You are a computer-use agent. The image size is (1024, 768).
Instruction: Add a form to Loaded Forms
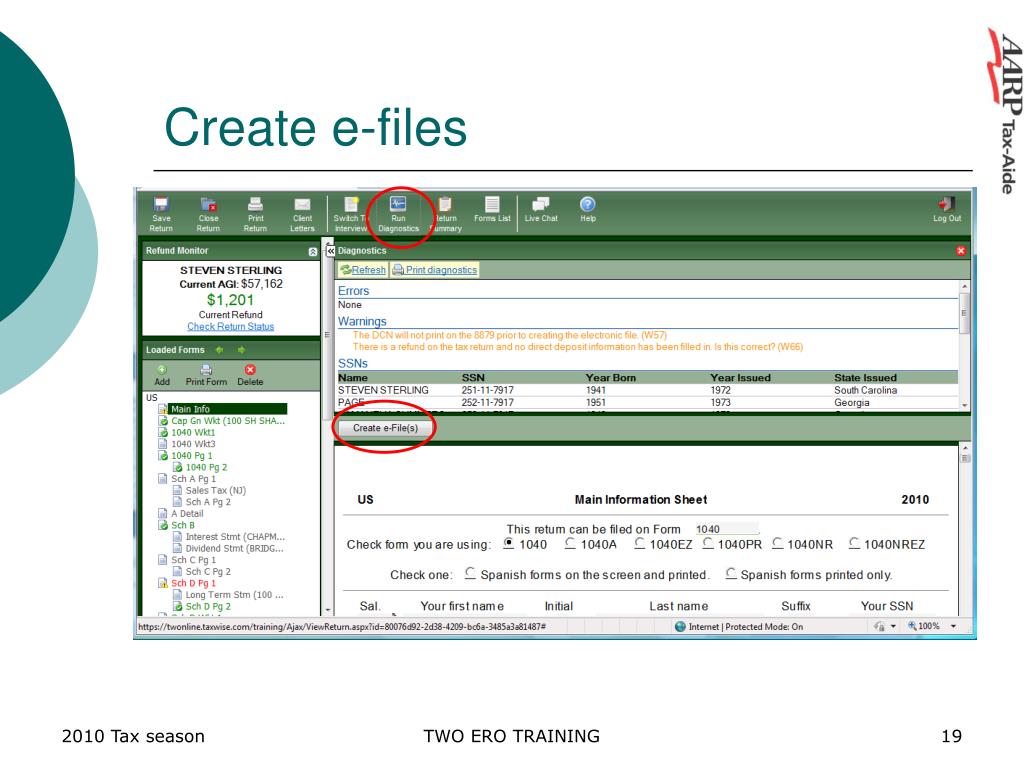162,376
